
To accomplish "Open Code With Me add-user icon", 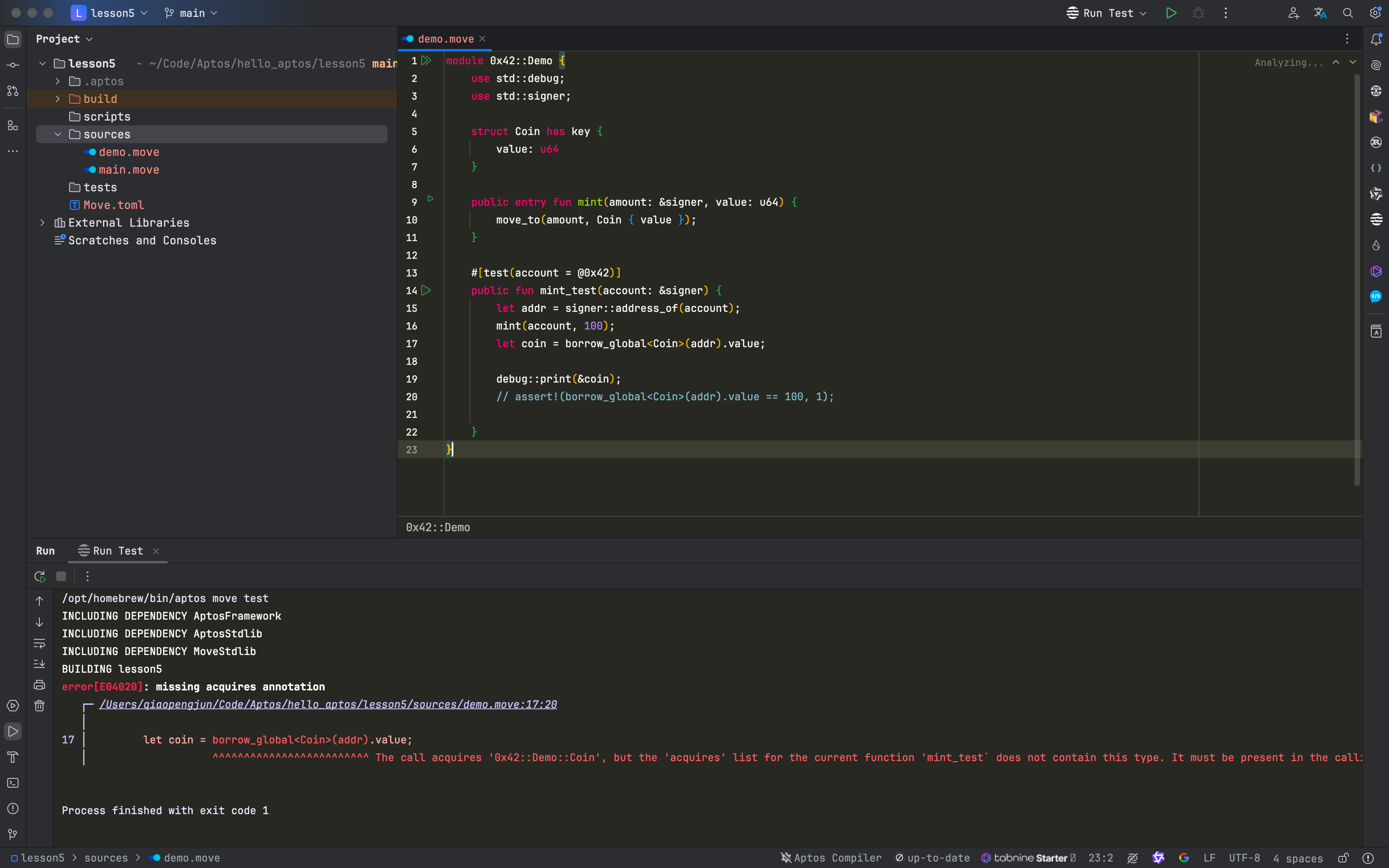I will 1293,12.
